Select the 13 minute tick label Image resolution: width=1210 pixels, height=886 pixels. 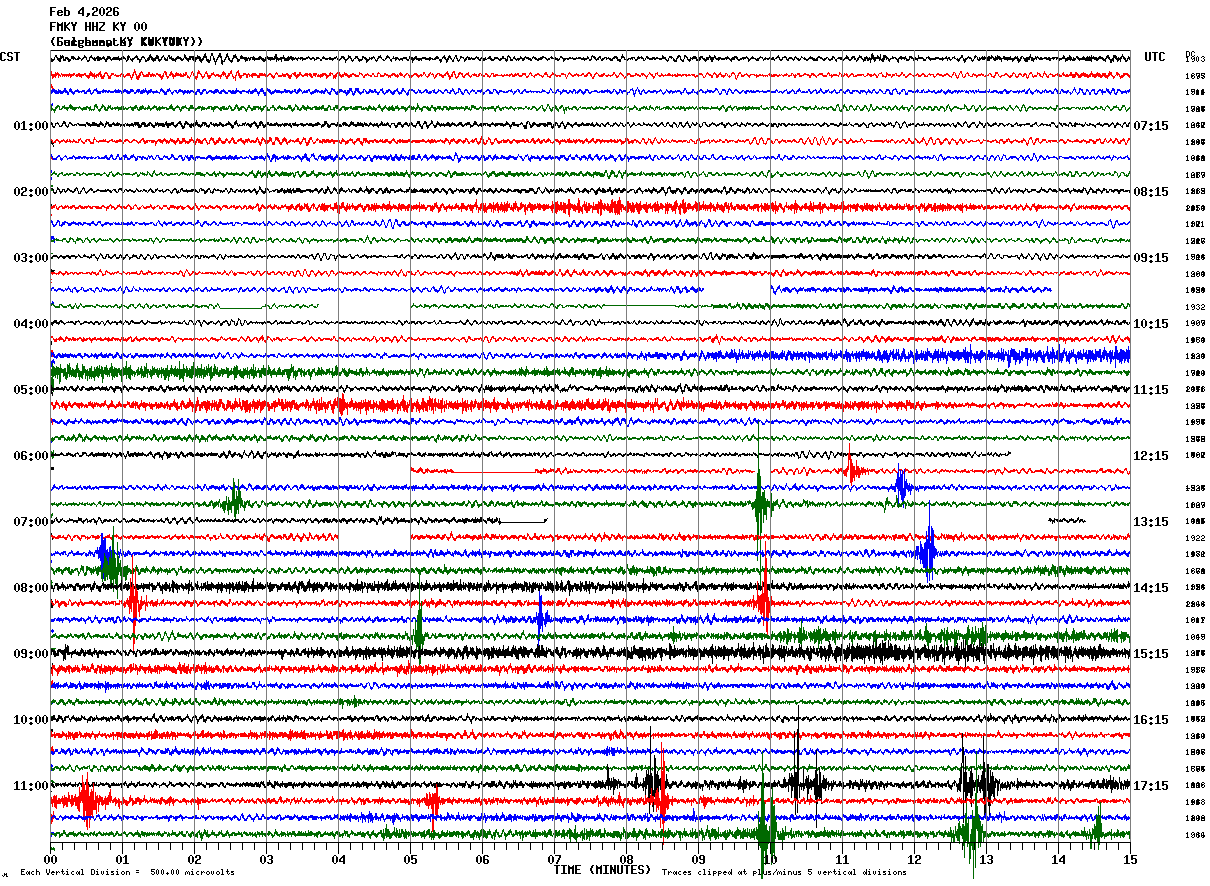(x=986, y=859)
